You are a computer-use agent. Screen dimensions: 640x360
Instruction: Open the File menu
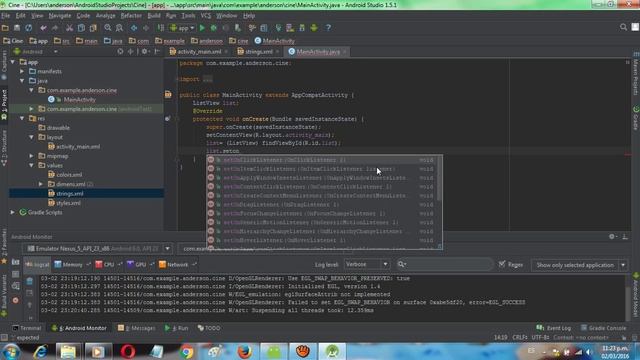tap(6, 16)
